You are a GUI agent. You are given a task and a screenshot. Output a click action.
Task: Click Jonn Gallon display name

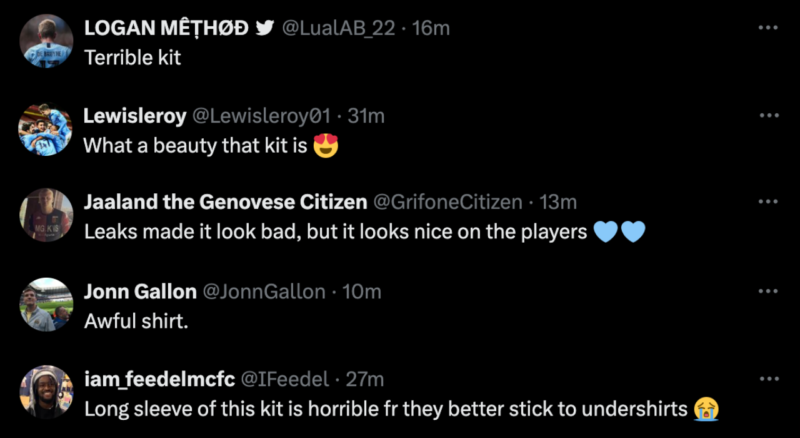click(139, 291)
